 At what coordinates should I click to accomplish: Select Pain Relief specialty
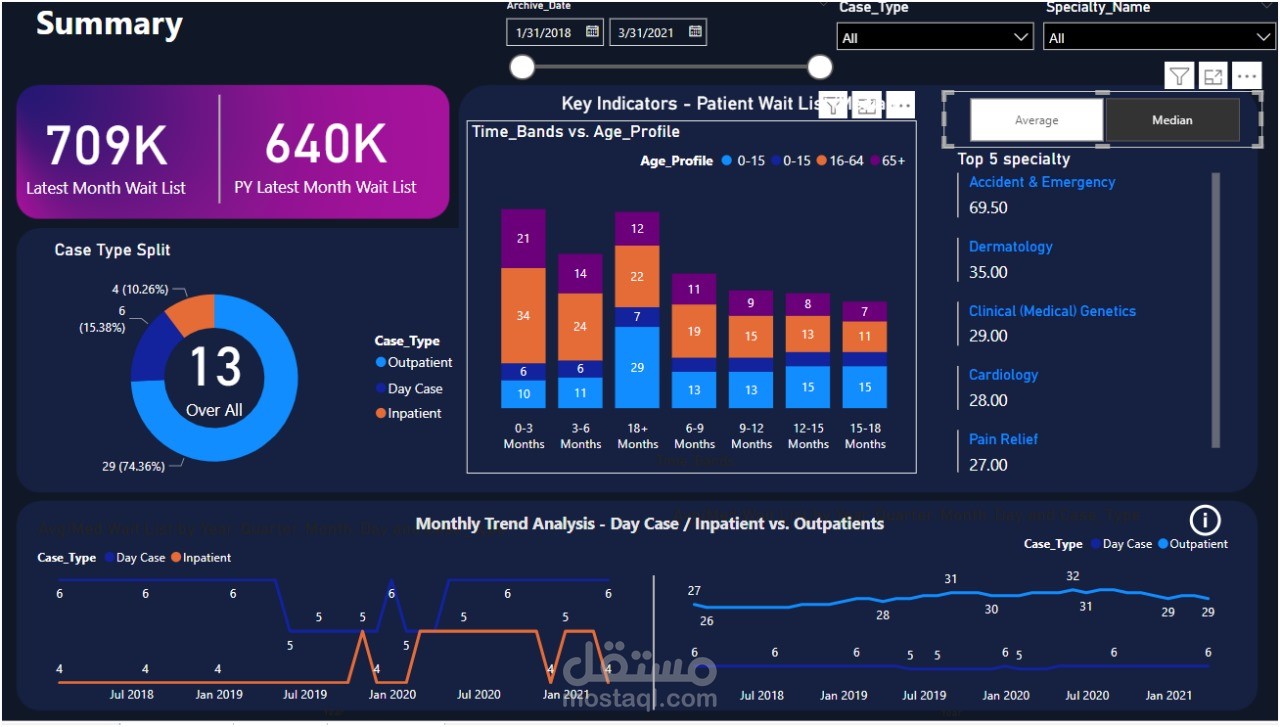1003,439
